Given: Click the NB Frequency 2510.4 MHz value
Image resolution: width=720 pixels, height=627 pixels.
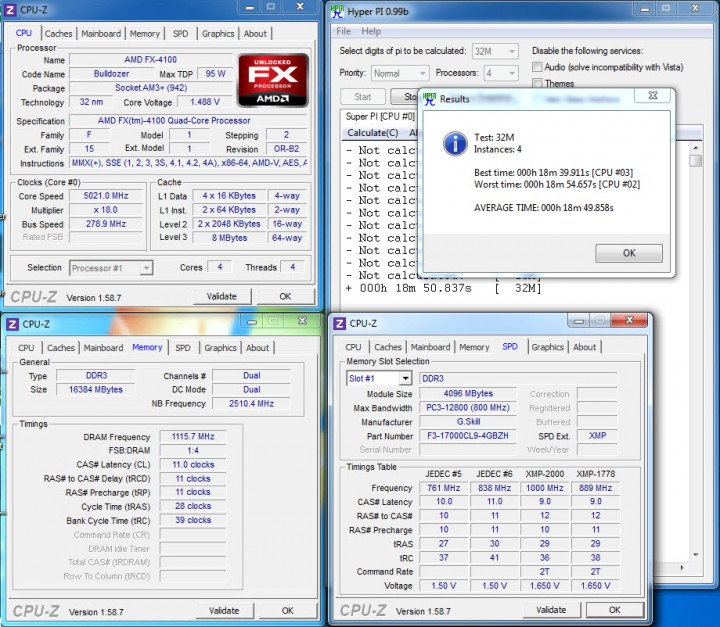Looking at the screenshot, I should [x=251, y=404].
